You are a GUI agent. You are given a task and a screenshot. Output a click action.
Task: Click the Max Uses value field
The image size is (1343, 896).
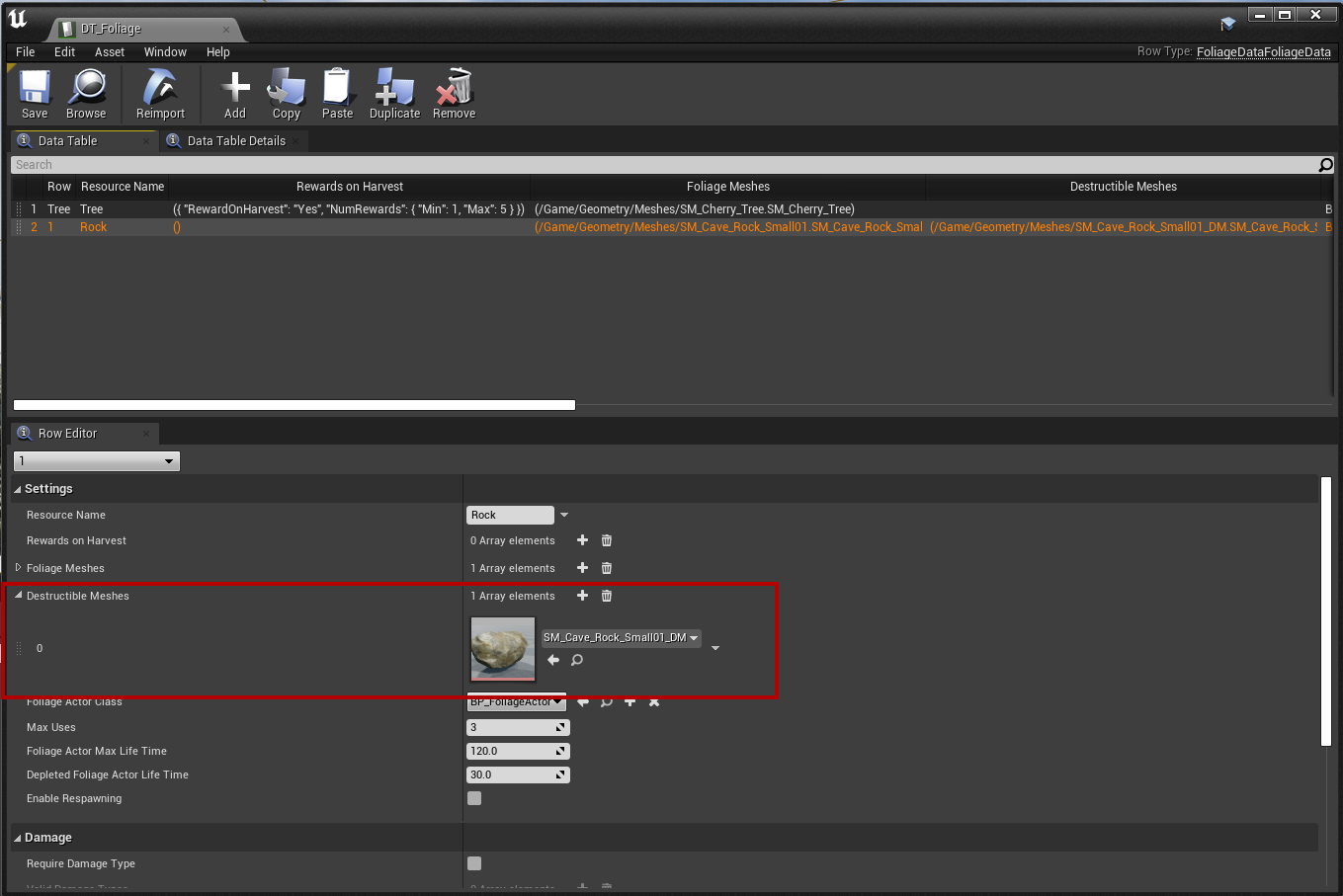click(x=511, y=727)
